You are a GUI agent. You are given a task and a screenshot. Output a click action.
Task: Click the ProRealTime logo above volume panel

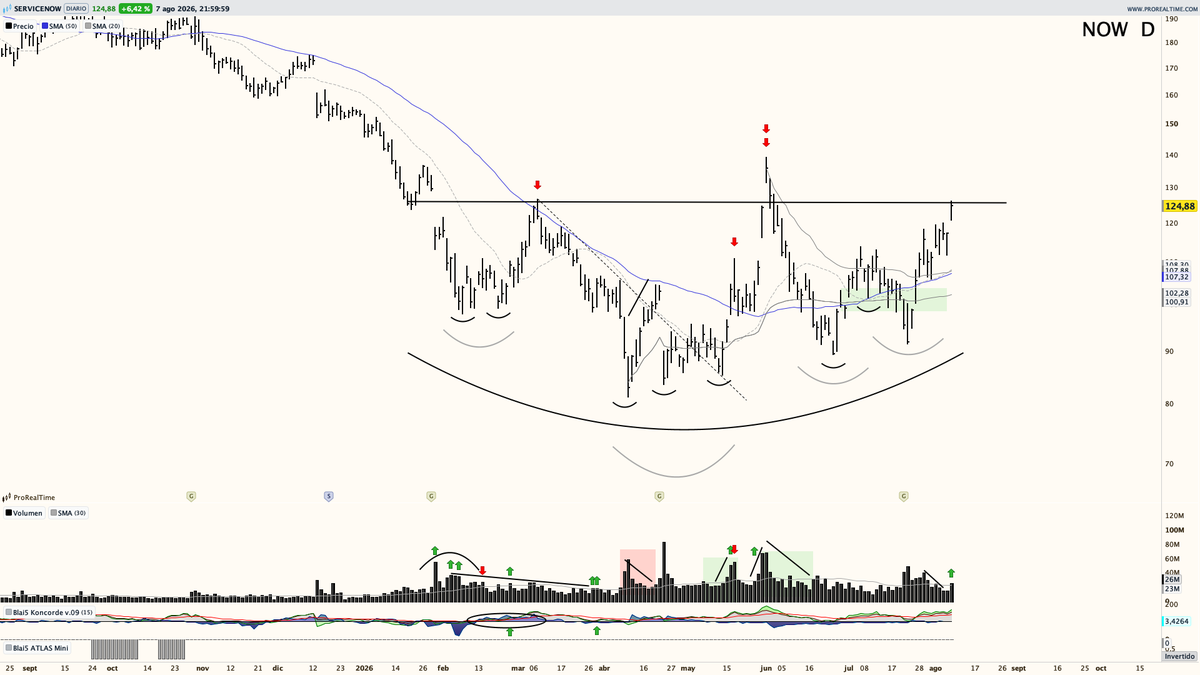(x=29, y=496)
